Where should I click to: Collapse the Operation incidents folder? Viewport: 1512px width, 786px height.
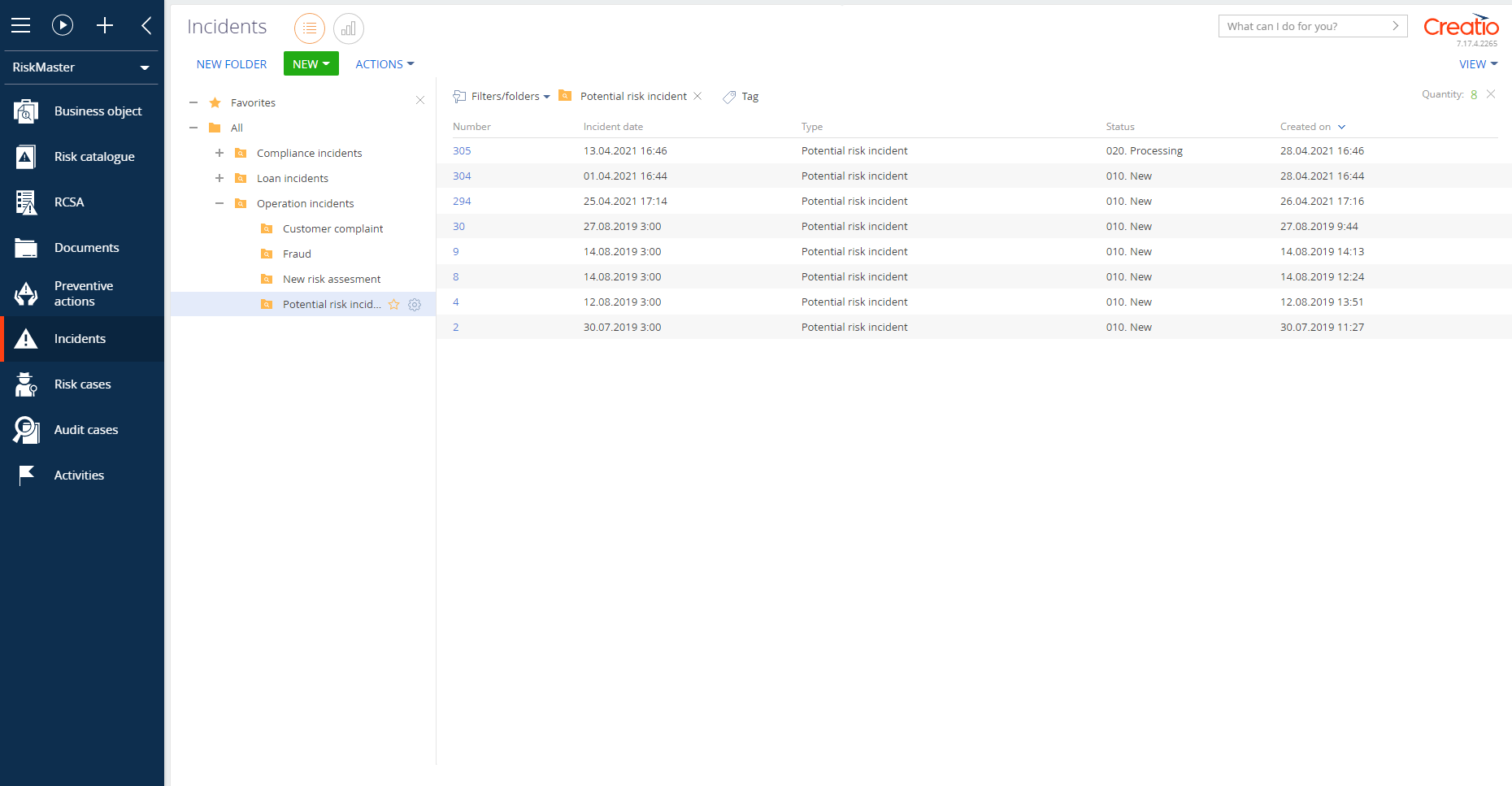tap(219, 203)
